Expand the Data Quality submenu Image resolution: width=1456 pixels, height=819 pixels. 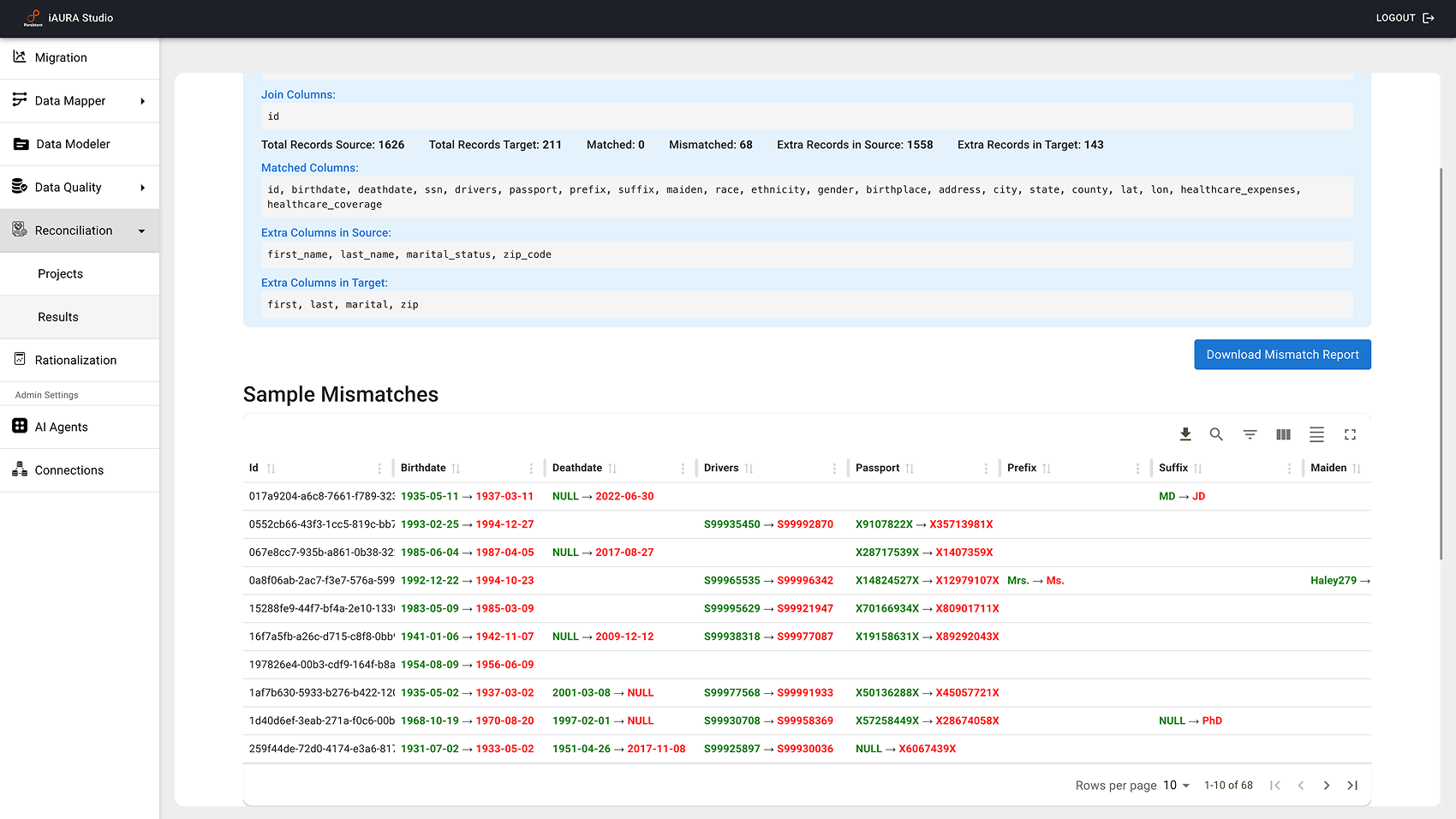pyautogui.click(x=142, y=188)
